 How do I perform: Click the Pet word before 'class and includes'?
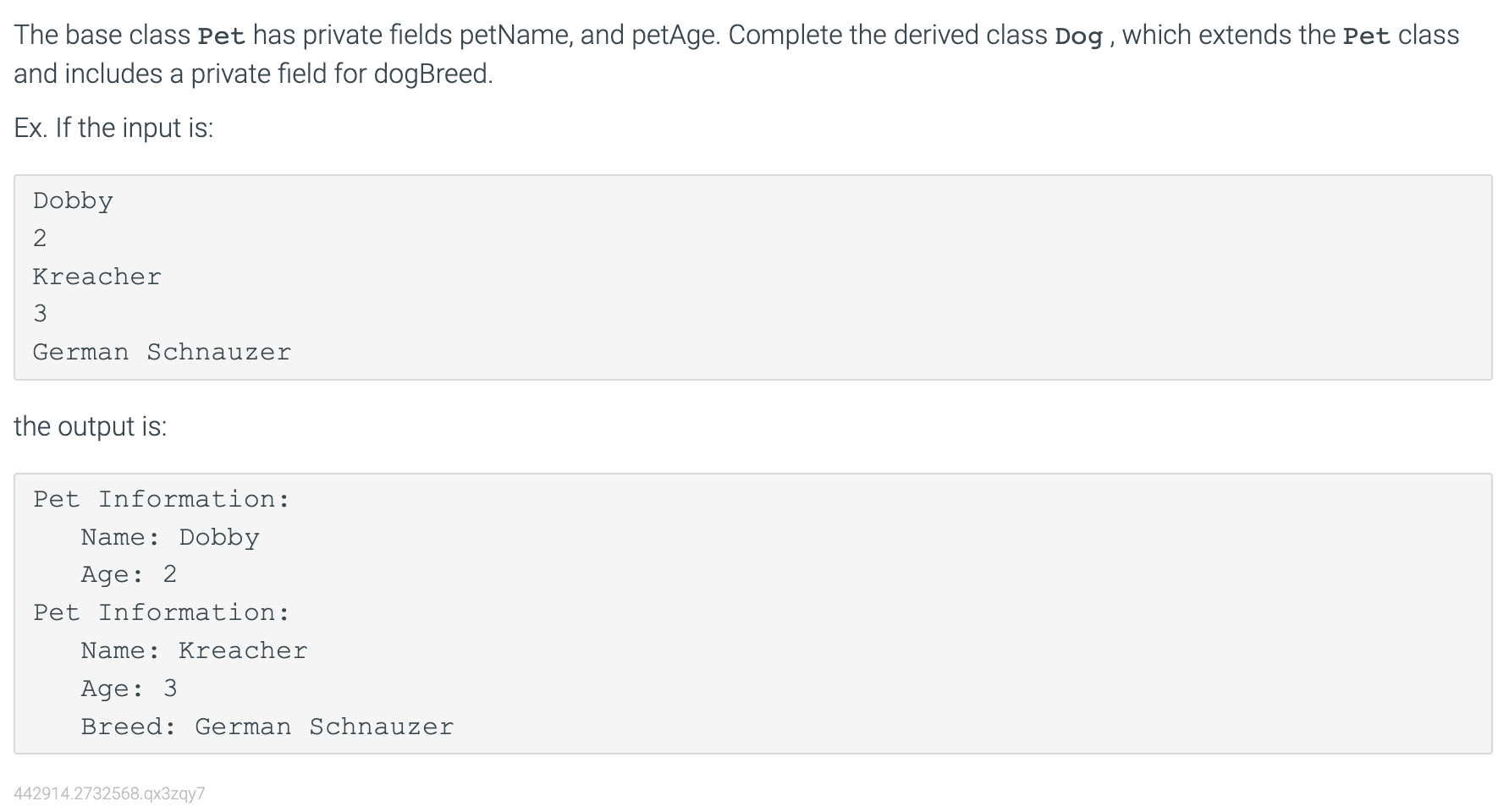coord(1367,36)
